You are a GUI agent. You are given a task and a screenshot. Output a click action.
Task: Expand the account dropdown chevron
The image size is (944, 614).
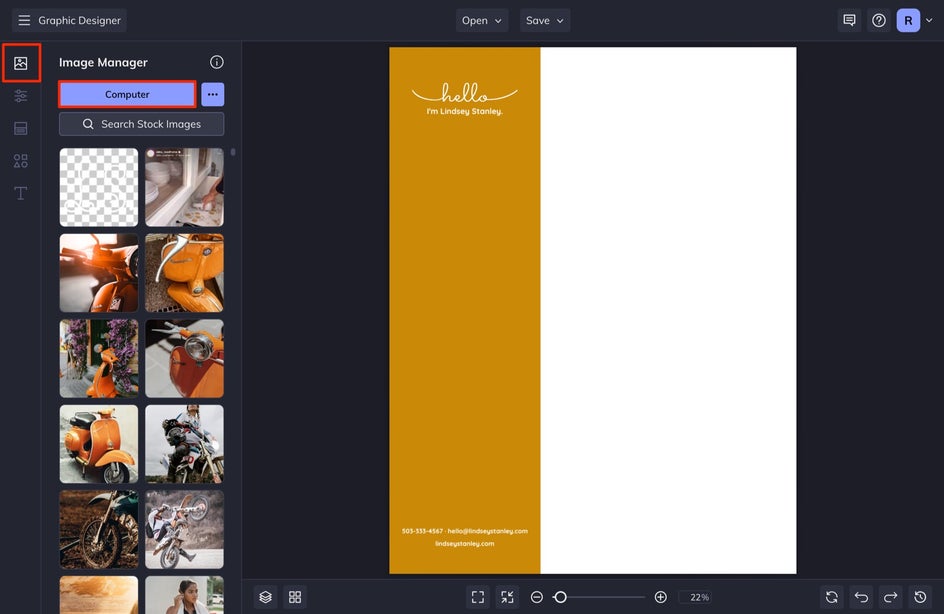click(930, 20)
